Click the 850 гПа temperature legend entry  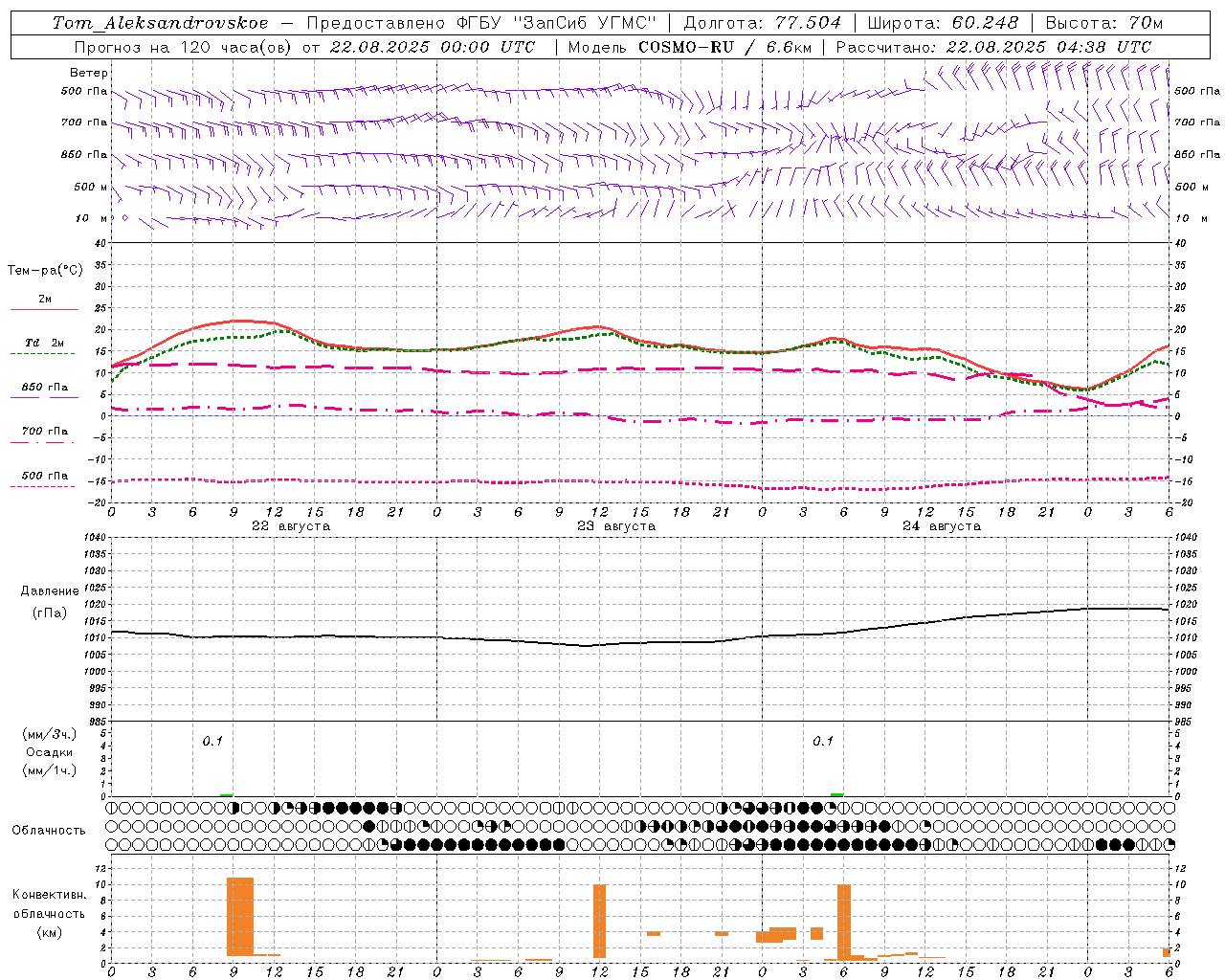[45, 388]
